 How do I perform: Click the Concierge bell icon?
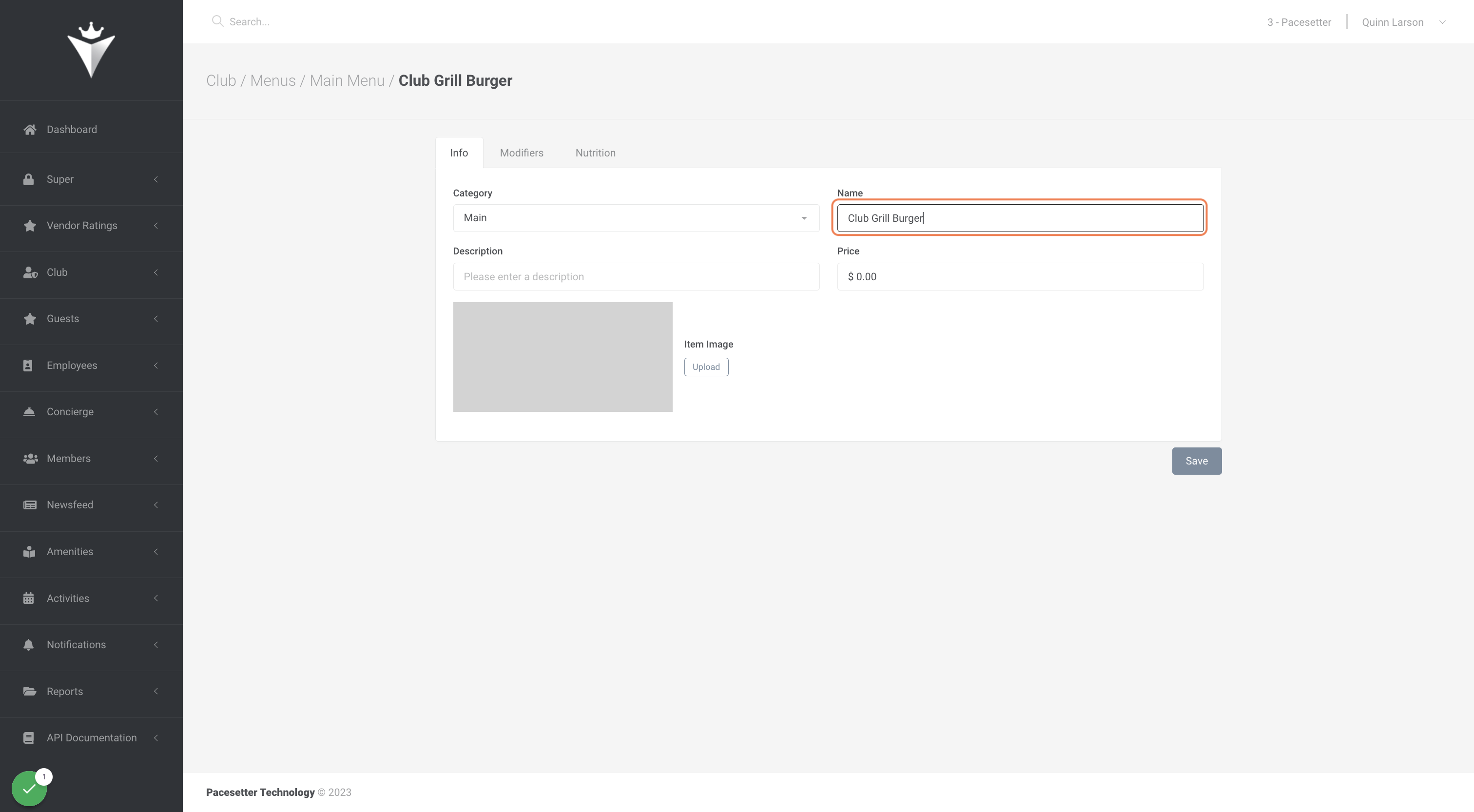[29, 411]
